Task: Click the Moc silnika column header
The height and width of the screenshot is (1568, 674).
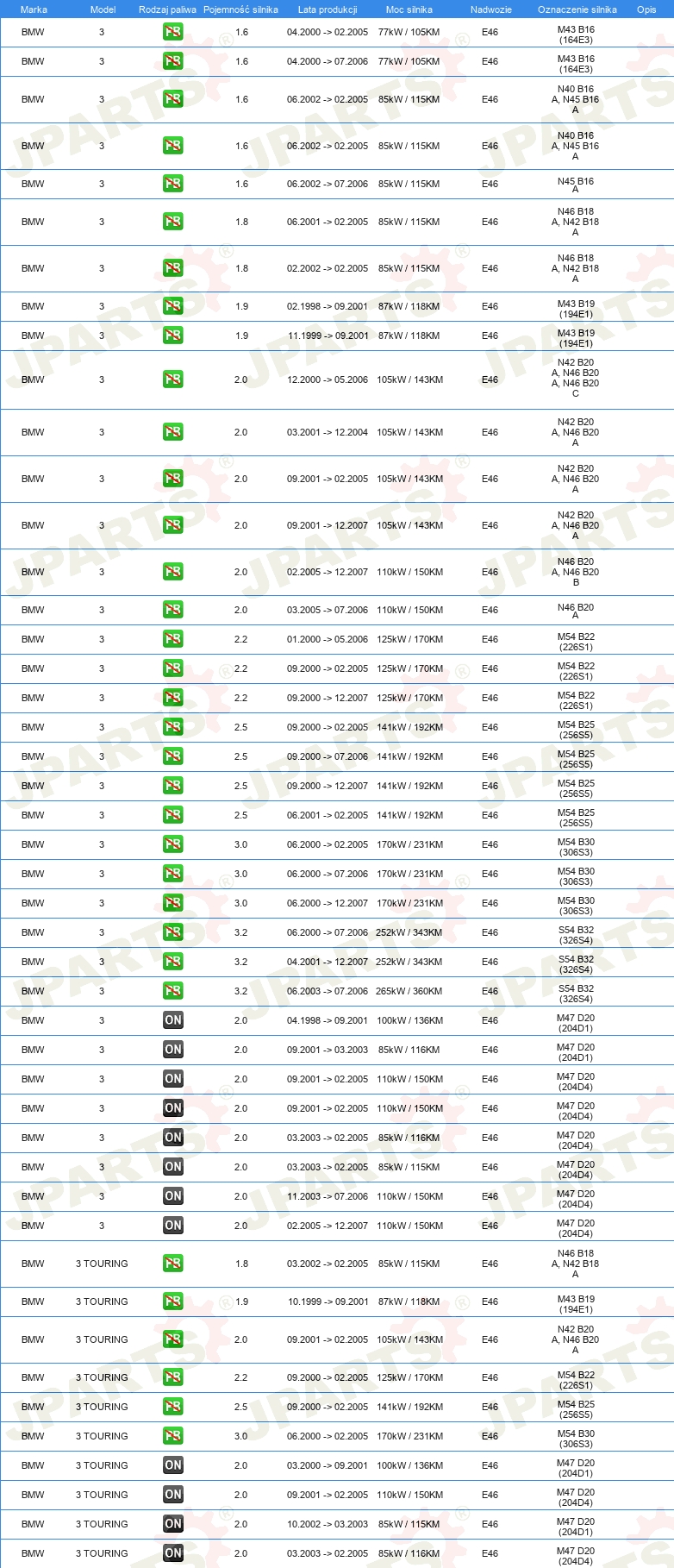Action: coord(409,9)
